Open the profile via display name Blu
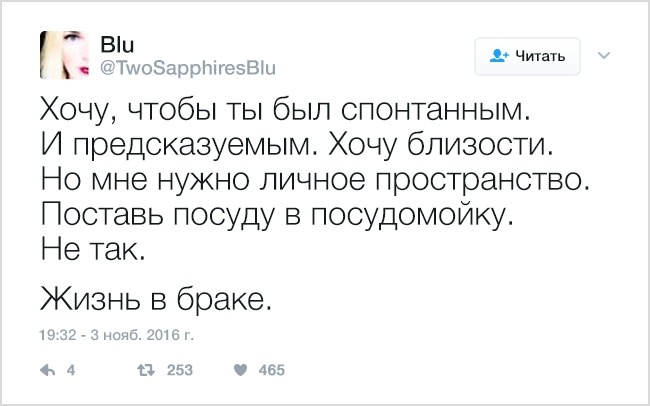Image resolution: width=650 pixels, height=406 pixels. click(116, 45)
